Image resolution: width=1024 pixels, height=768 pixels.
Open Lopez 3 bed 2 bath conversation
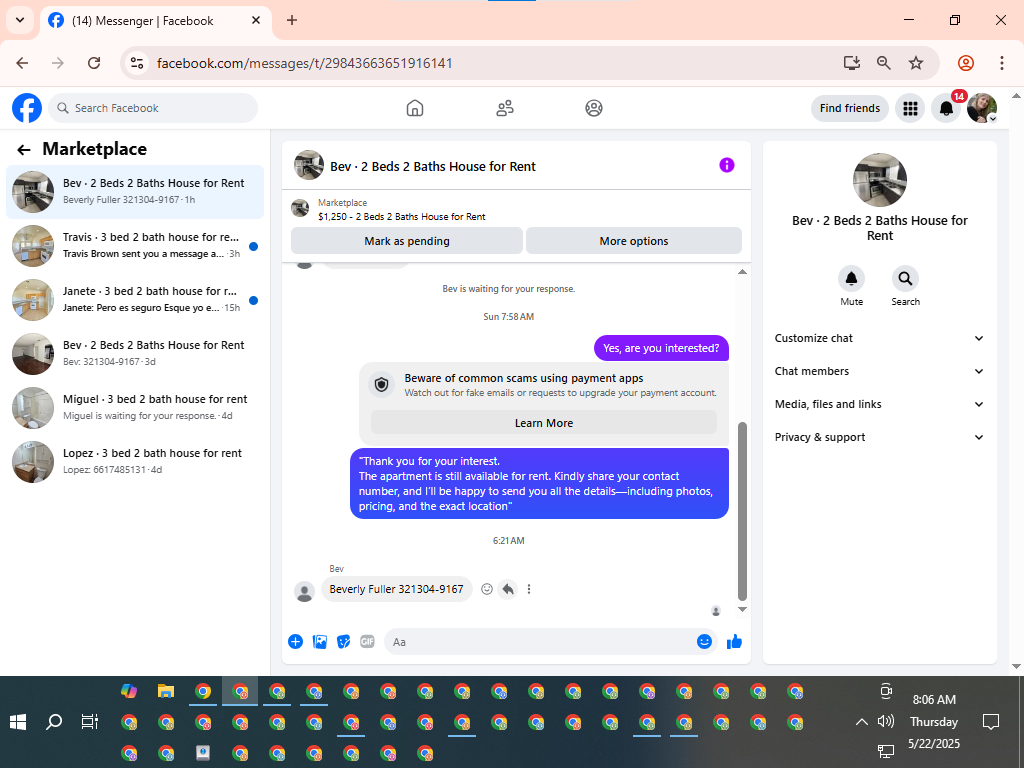point(135,462)
